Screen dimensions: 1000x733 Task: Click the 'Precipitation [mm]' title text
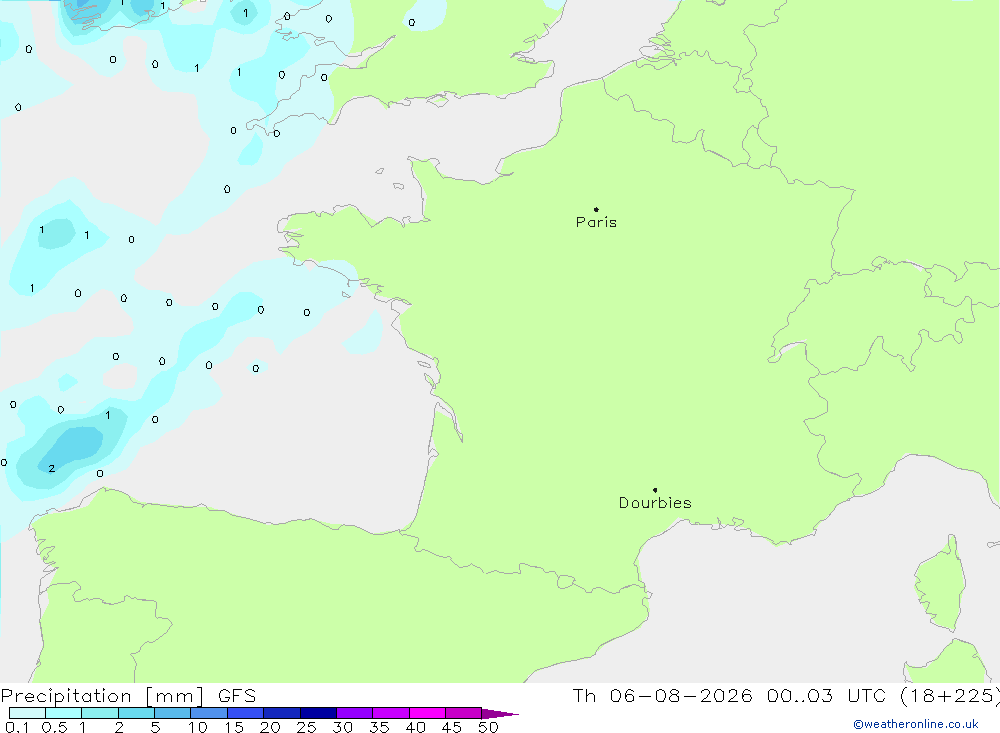(x=103, y=696)
